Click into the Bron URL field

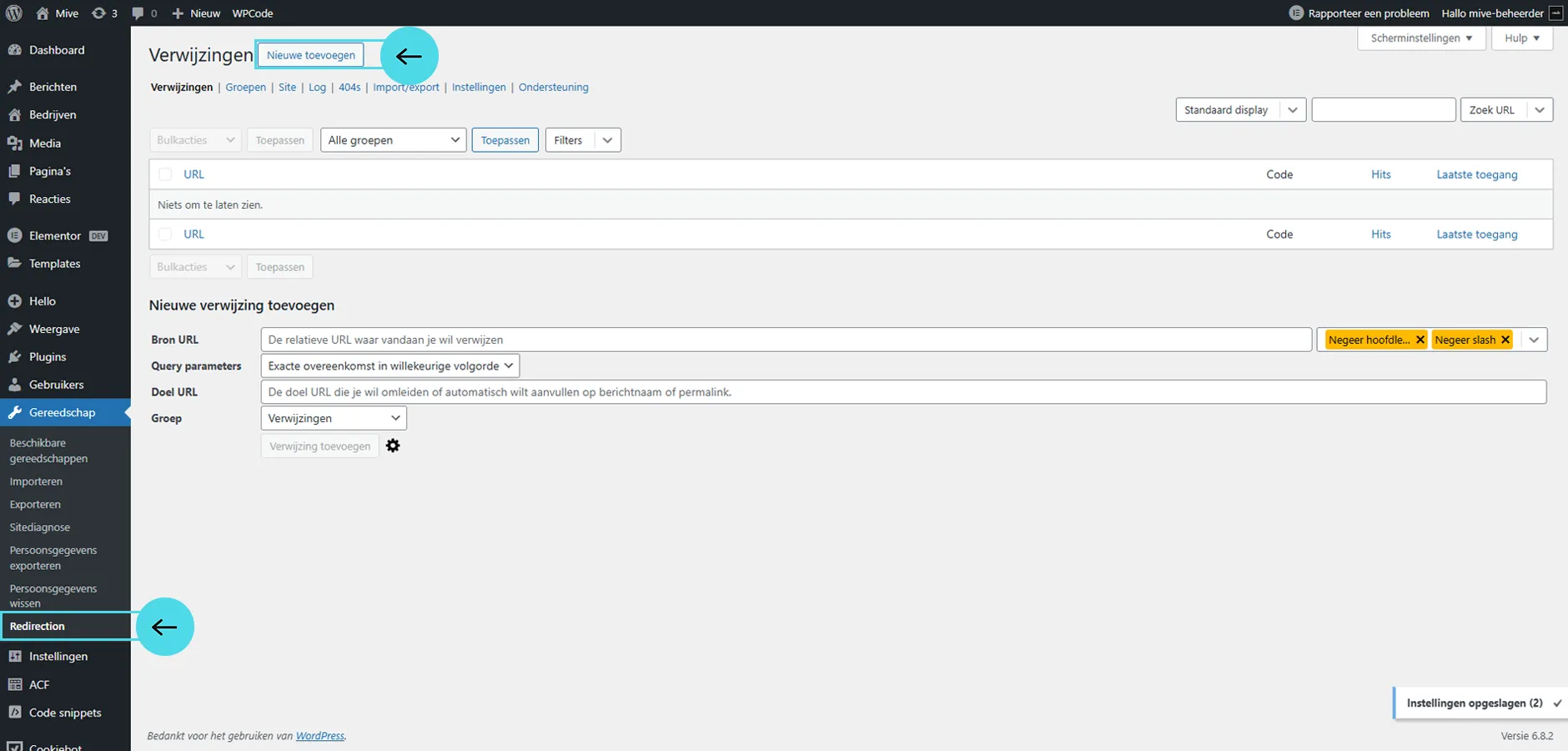[785, 340]
